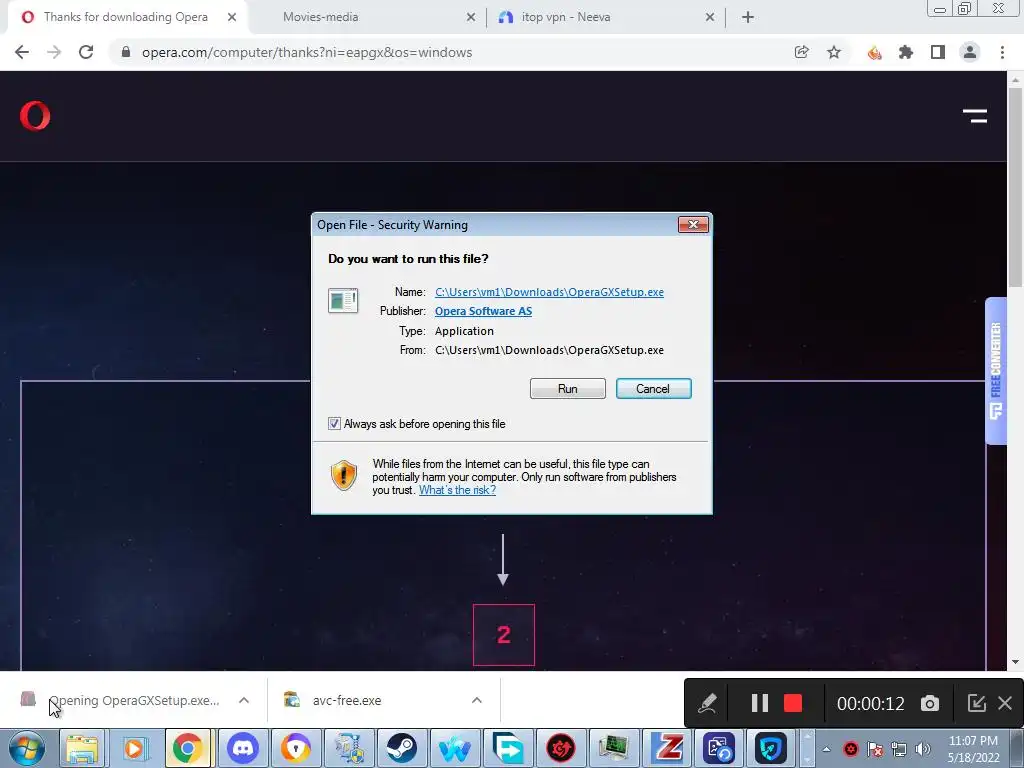Open the media player taskbar icon

click(x=135, y=748)
